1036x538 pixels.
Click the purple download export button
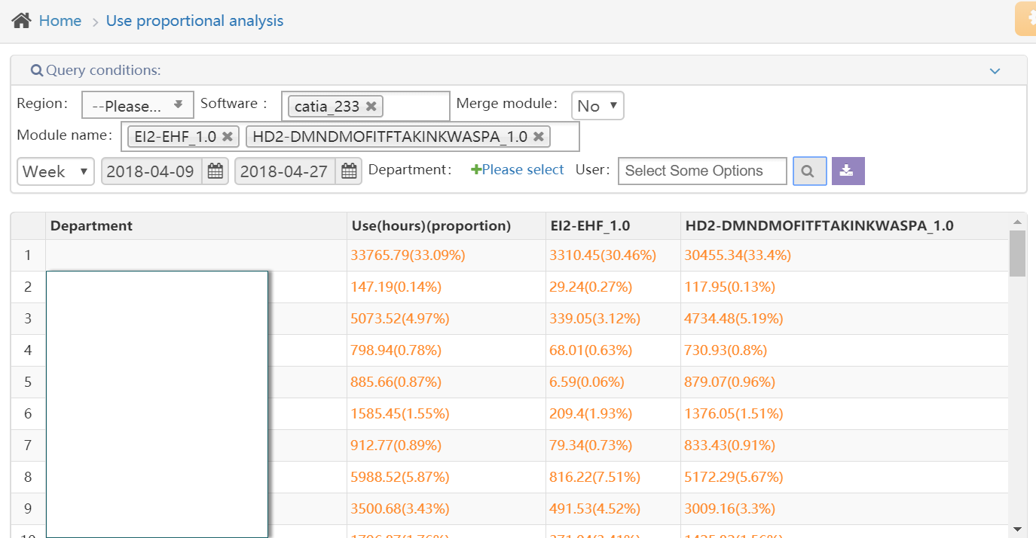[x=848, y=171]
